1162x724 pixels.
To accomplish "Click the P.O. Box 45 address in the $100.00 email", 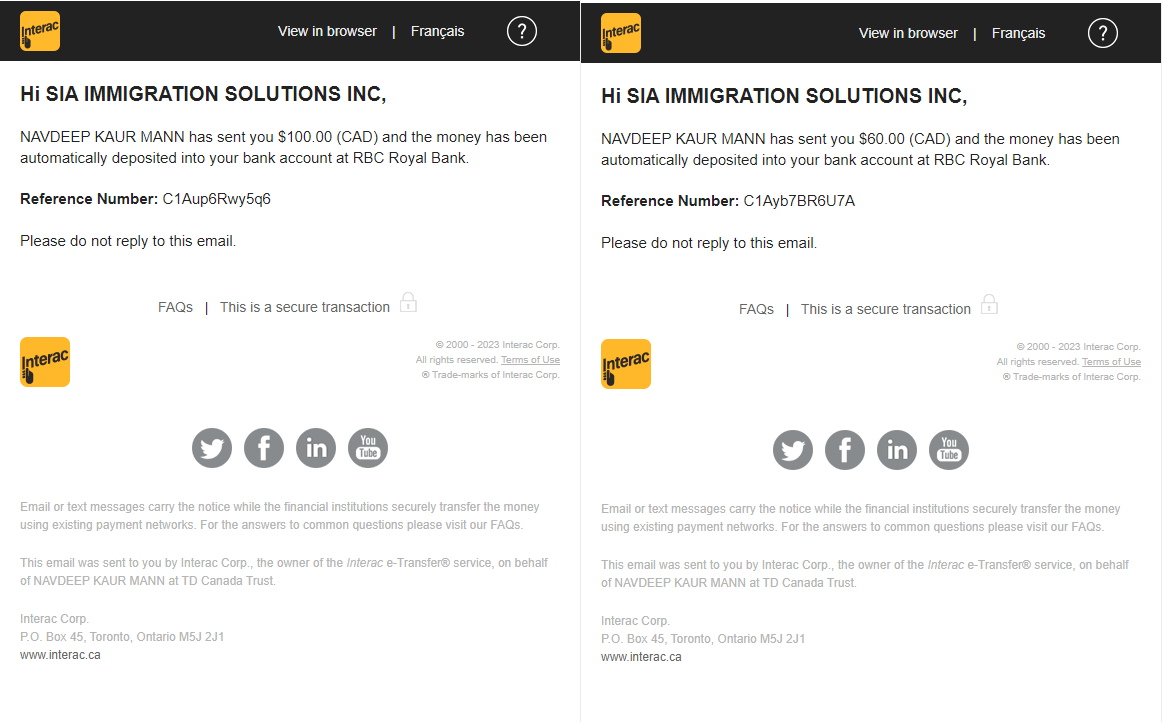I will click(122, 637).
